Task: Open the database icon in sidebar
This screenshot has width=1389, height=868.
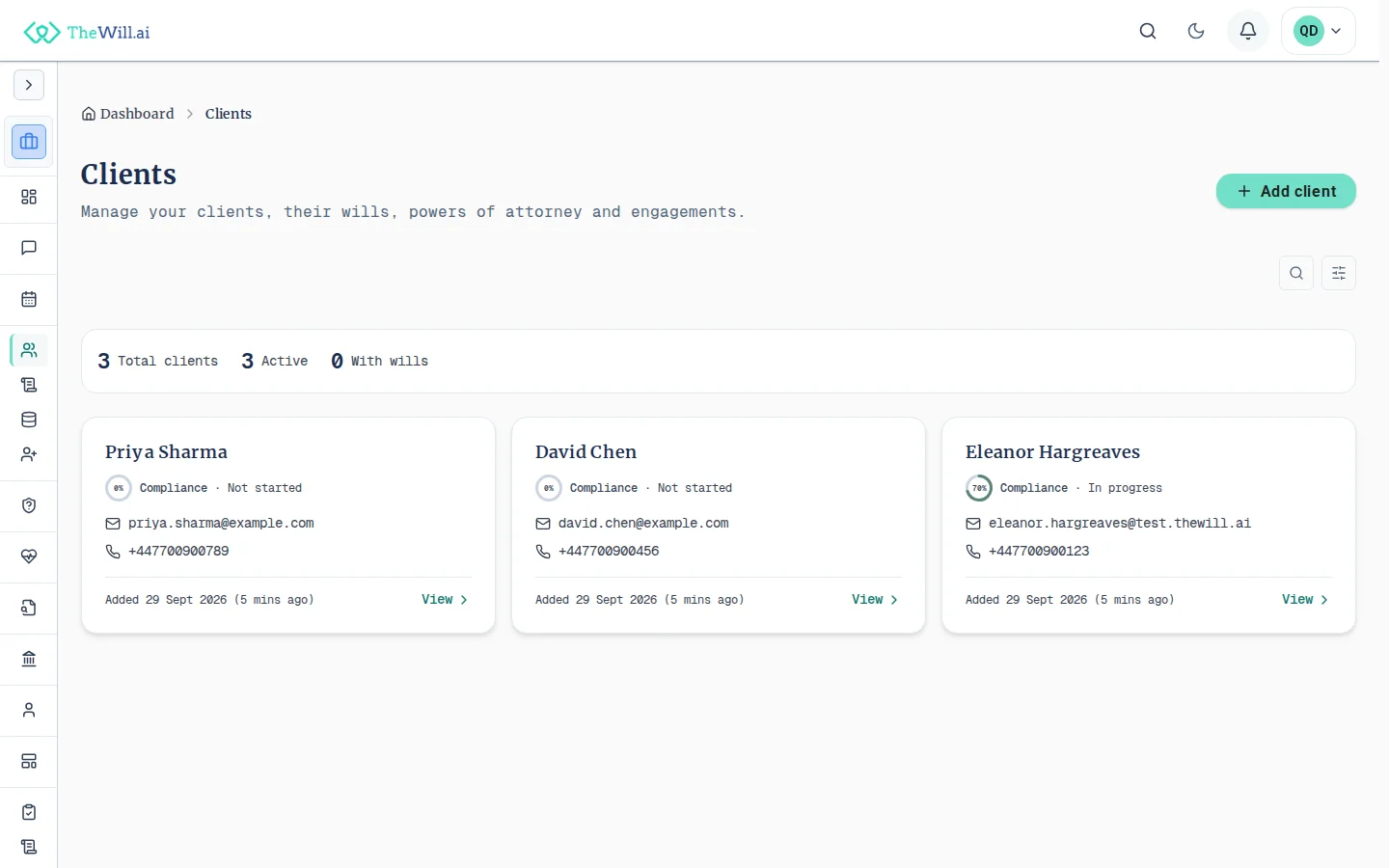Action: pyautogui.click(x=29, y=420)
